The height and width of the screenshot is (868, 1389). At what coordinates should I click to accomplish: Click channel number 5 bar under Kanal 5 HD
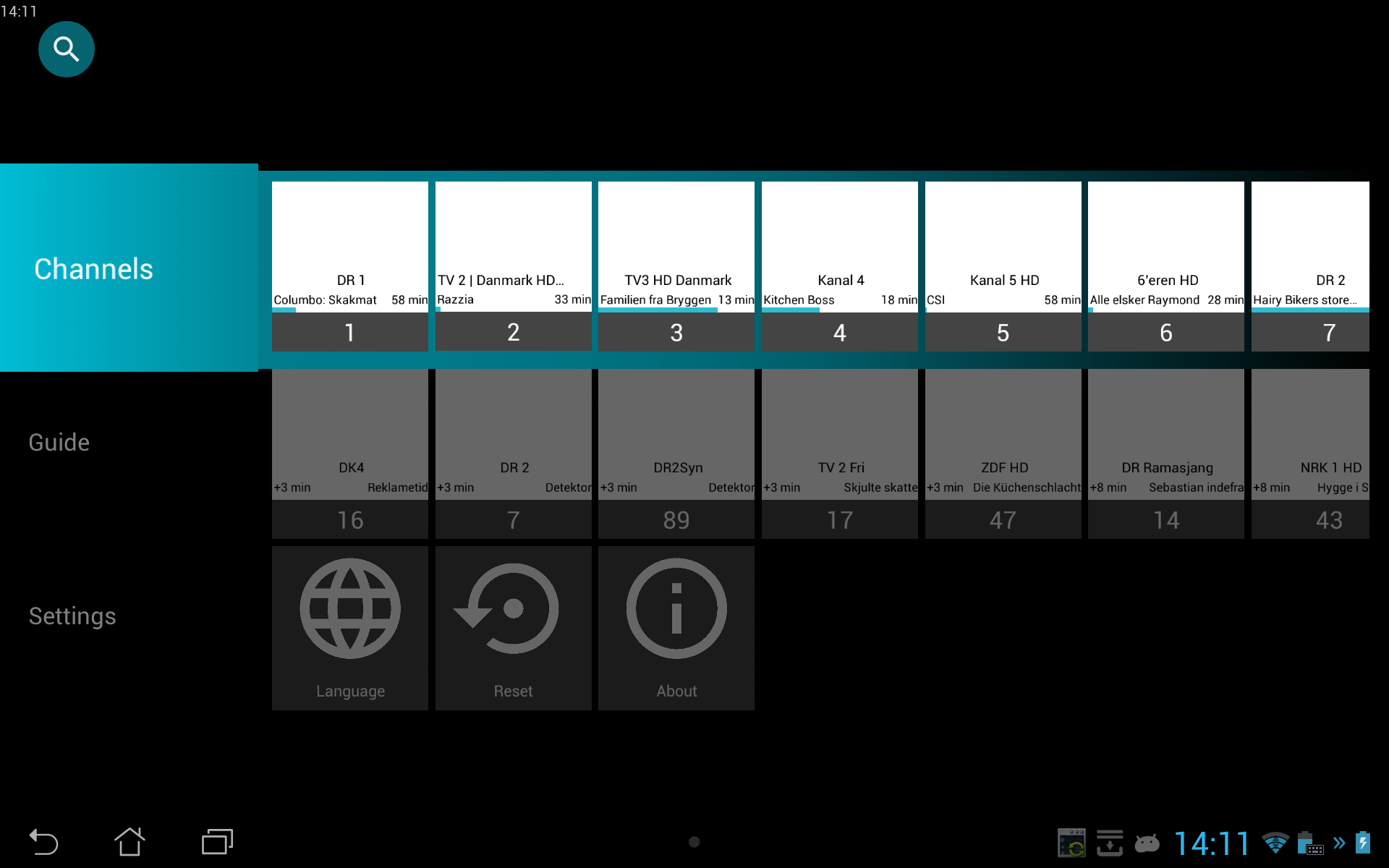click(x=1003, y=333)
